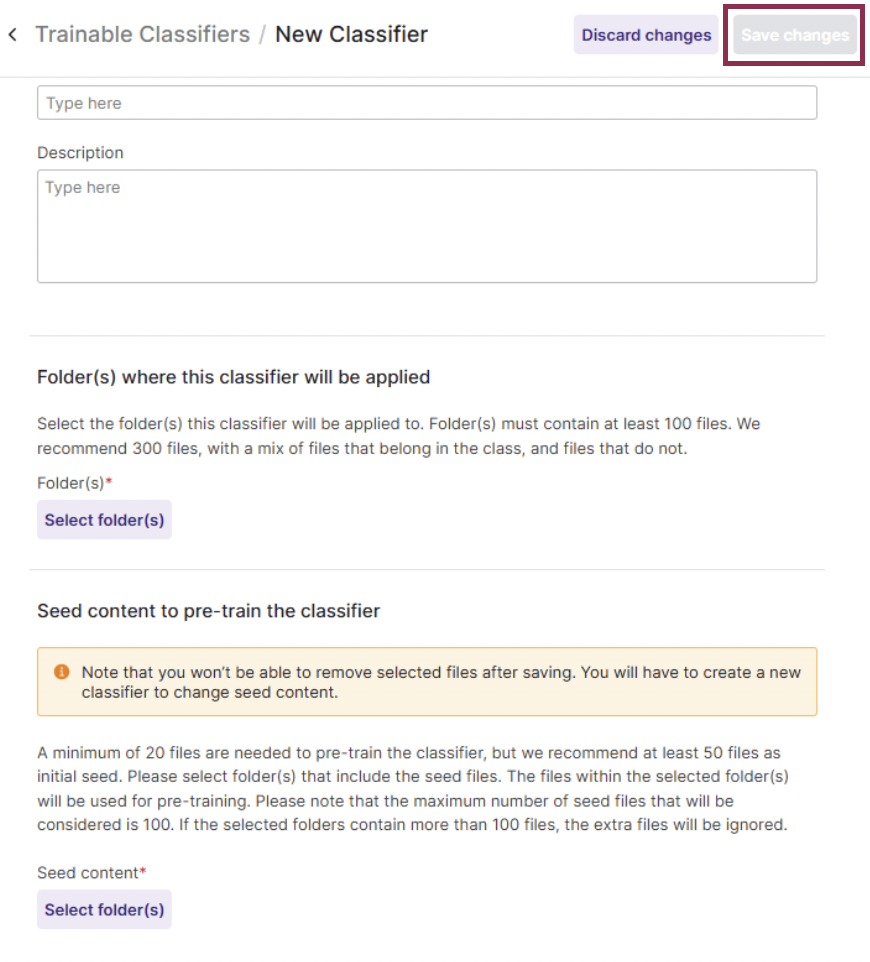Click the back chevron beside Trainable Classifiers
870x962 pixels.
click(13, 34)
